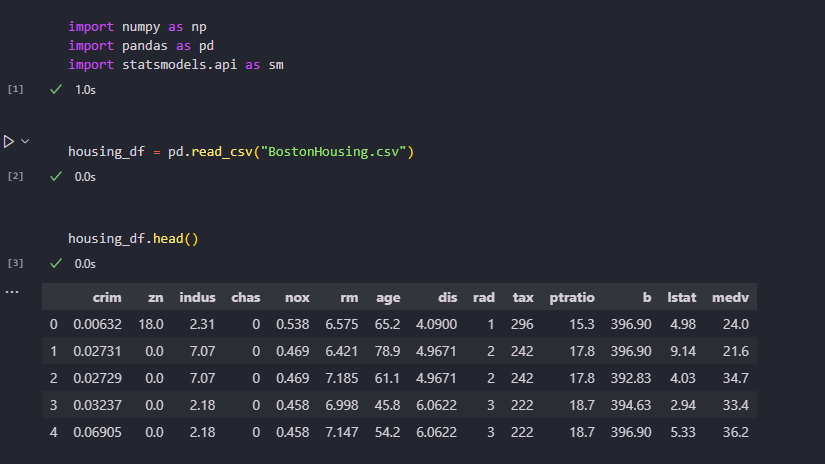
Task: Select crim value 0.03237
Action: pos(97,406)
